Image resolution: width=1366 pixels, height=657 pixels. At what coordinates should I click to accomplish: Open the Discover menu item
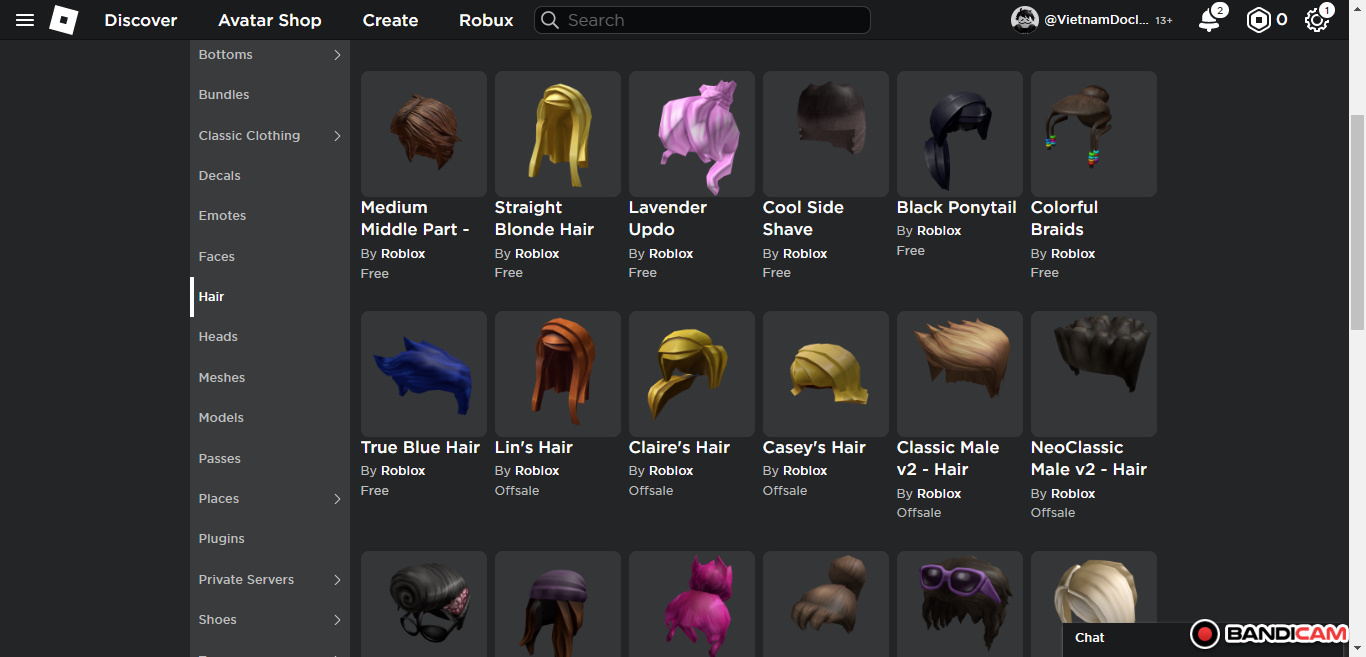pos(141,20)
